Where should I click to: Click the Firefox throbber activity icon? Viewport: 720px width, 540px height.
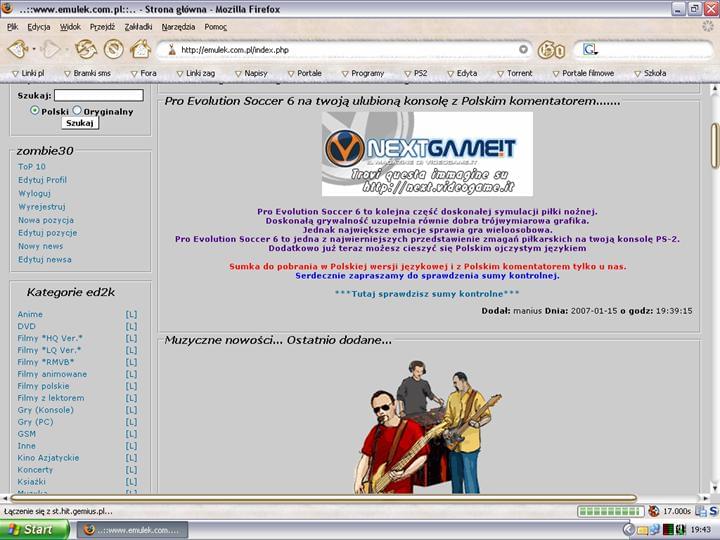point(708,26)
